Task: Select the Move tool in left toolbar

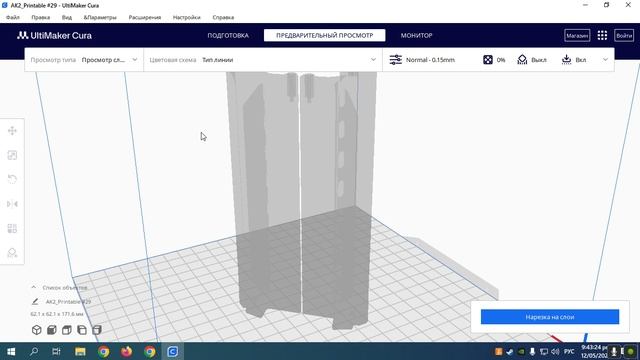Action: pos(12,131)
